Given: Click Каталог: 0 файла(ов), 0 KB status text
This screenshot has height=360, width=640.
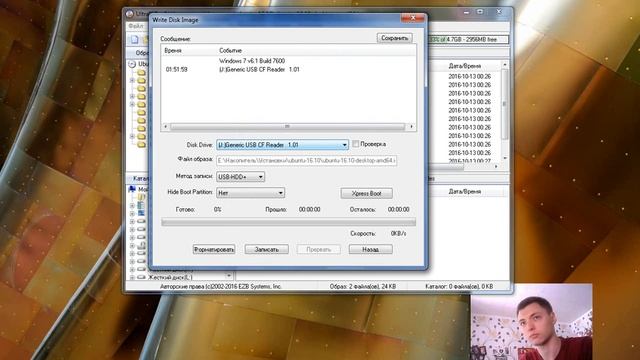Looking at the screenshot, I should tap(459, 287).
